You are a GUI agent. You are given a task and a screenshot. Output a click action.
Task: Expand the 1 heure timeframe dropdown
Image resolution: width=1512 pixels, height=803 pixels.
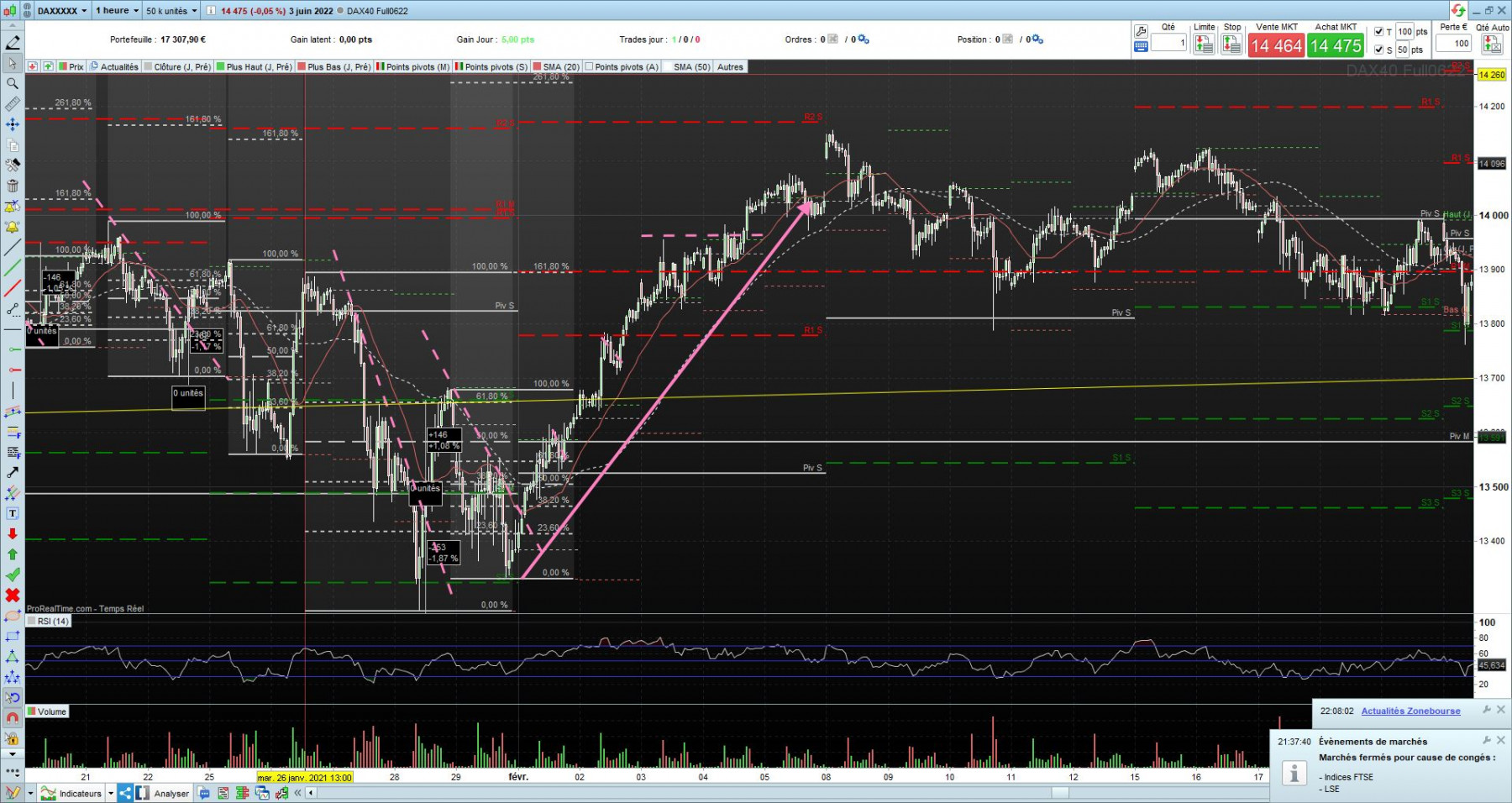pos(117,11)
